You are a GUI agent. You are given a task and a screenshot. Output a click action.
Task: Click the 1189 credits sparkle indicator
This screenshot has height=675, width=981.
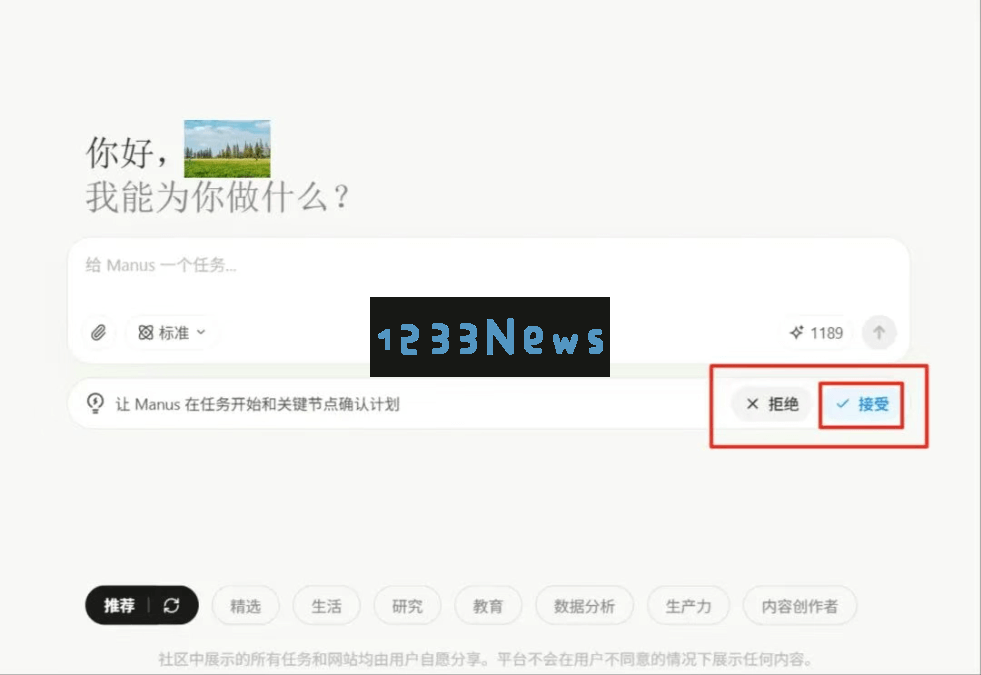point(816,333)
